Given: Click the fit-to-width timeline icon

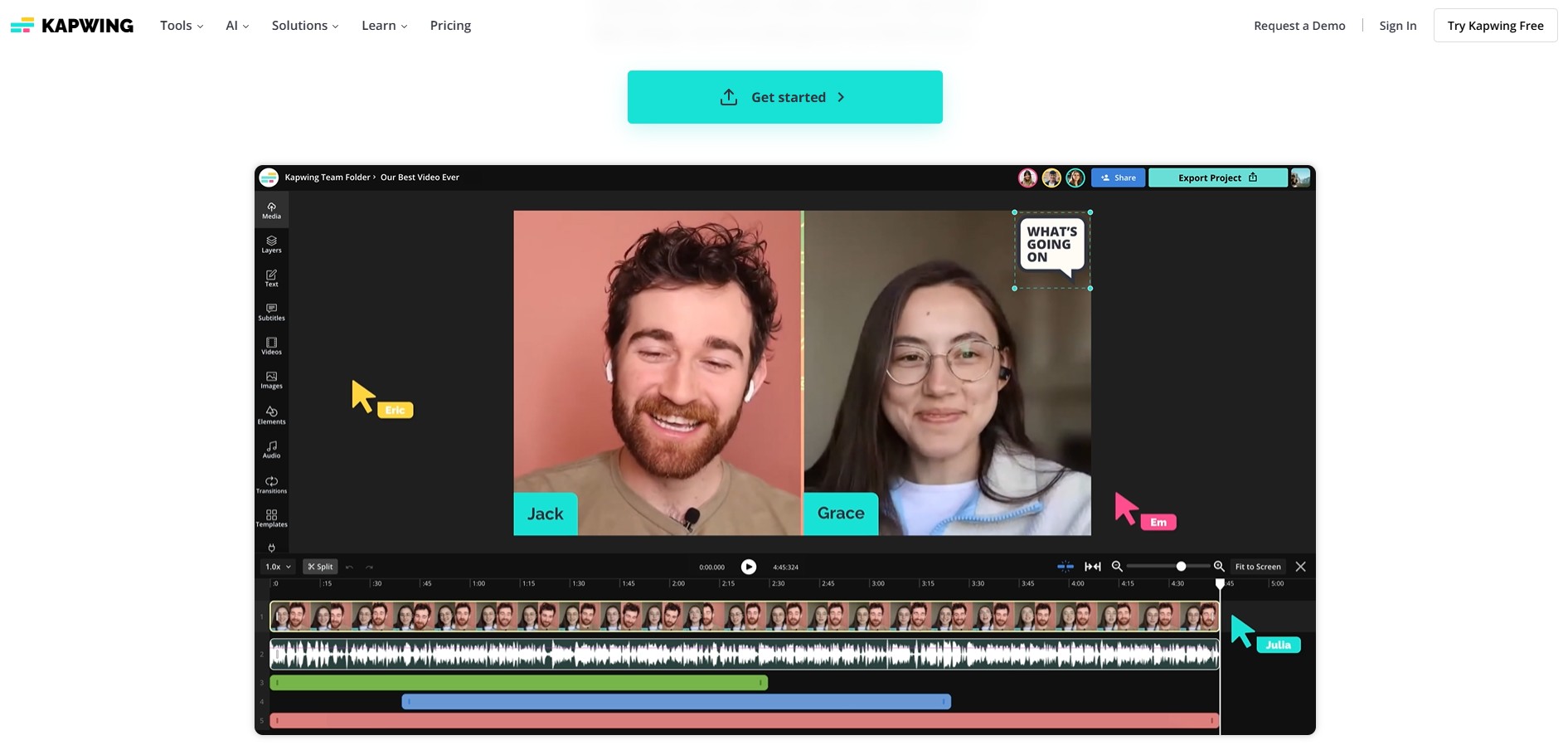Looking at the screenshot, I should pos(1093,567).
